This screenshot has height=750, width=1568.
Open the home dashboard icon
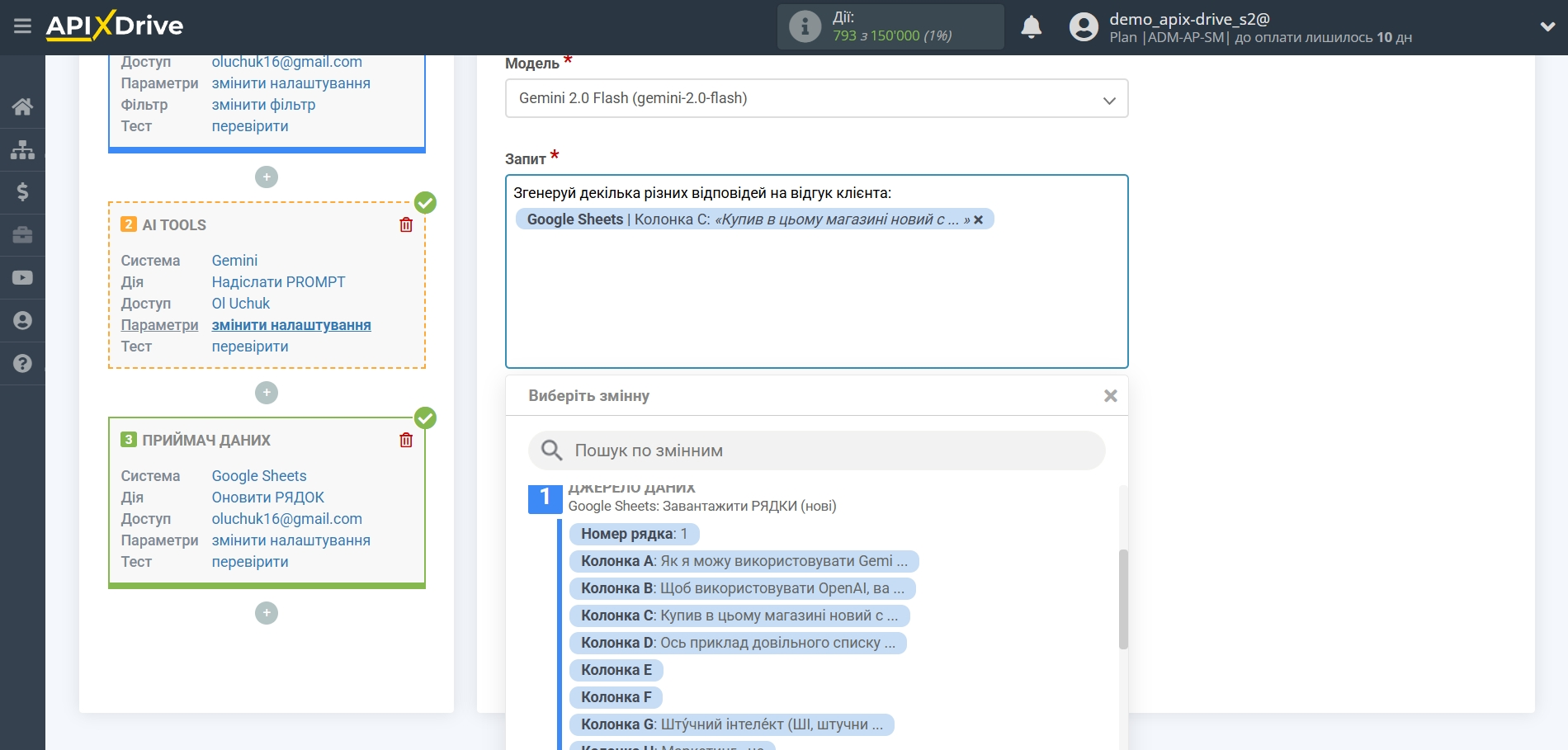click(22, 106)
